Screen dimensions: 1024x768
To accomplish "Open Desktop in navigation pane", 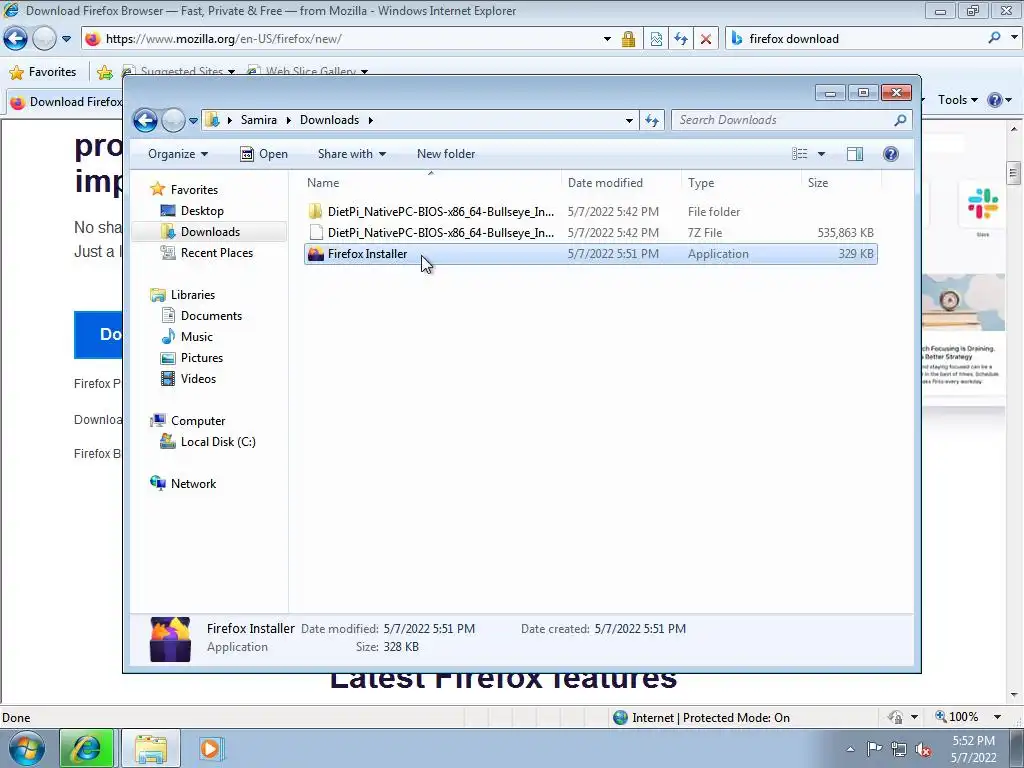I will tap(202, 211).
